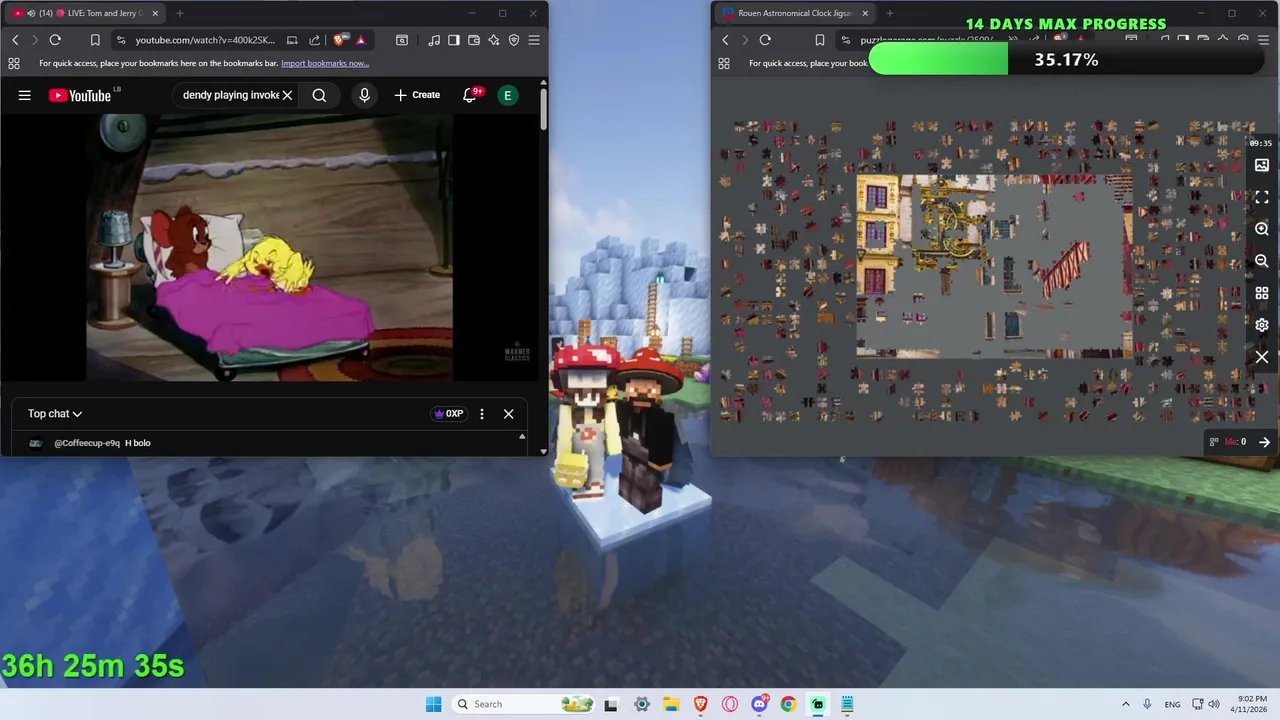Mute the LIVE Tom and Jerry tab audio

pos(31,13)
